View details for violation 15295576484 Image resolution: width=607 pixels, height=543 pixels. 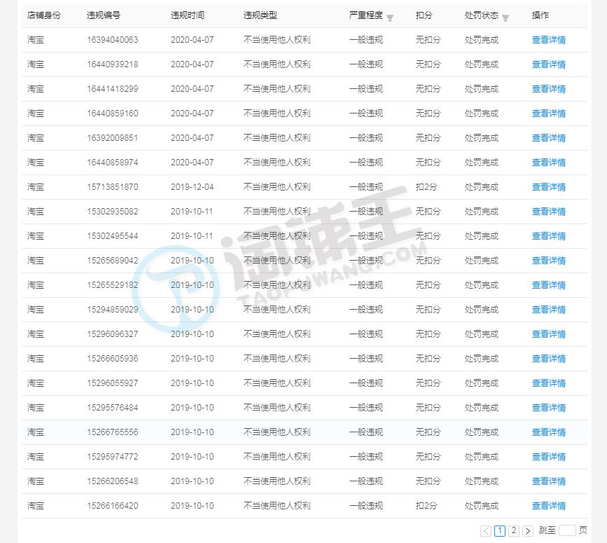548,407
